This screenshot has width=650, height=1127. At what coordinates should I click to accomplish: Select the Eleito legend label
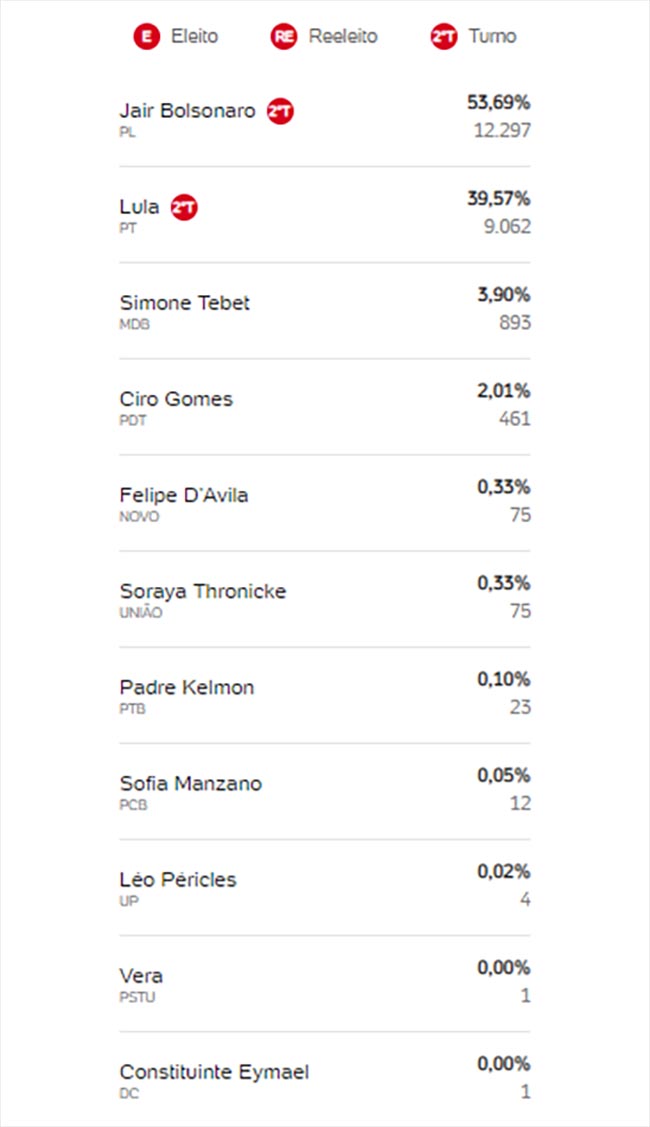194,36
